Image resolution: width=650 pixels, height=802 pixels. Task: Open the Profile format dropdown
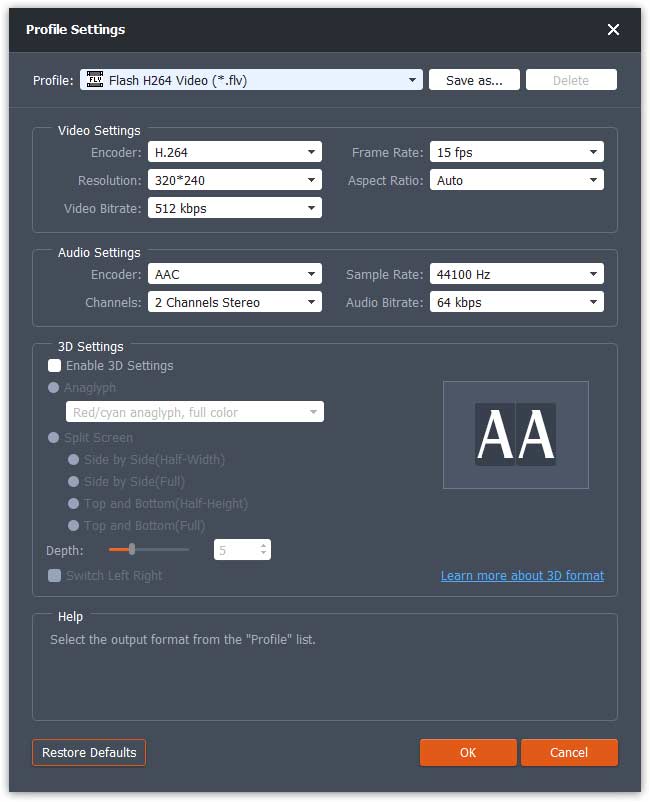[x=412, y=80]
